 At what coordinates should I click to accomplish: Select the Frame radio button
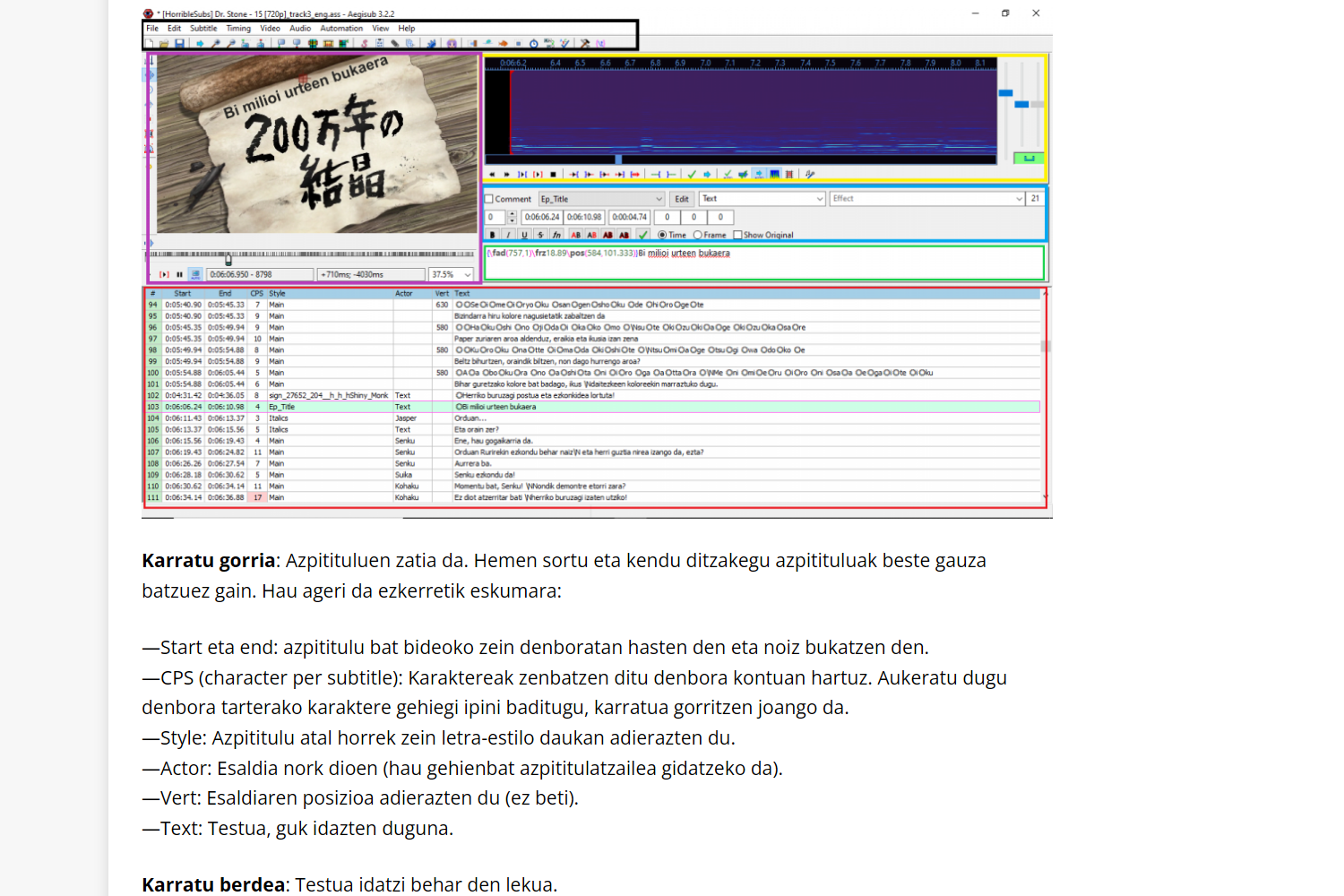[697, 235]
